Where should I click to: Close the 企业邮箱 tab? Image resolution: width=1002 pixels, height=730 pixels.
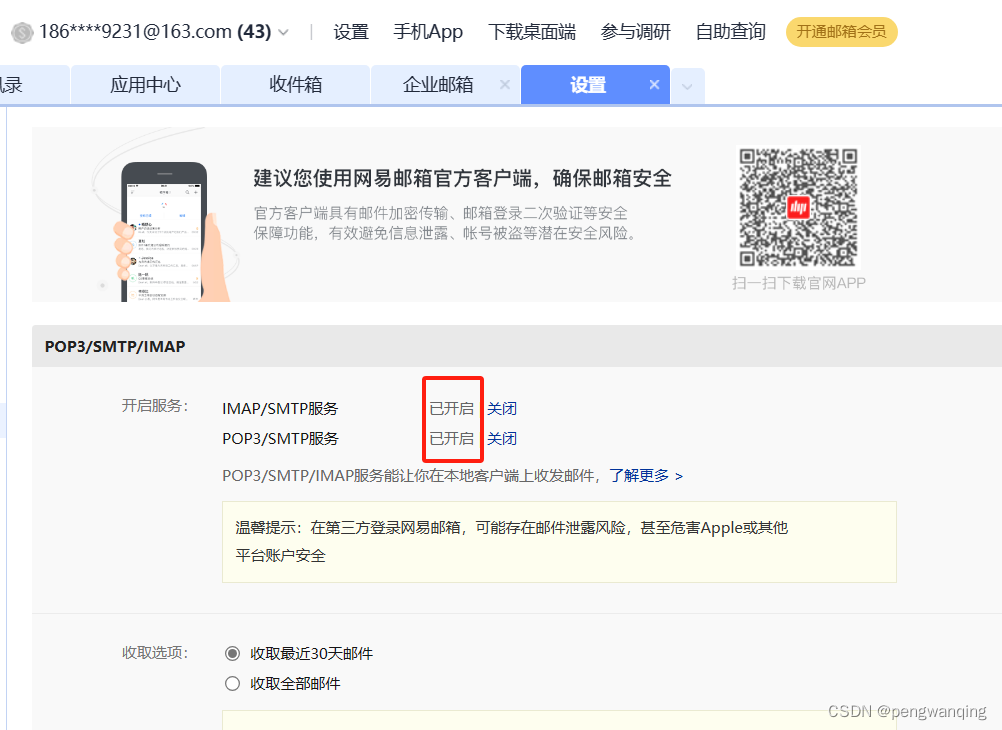tap(505, 84)
